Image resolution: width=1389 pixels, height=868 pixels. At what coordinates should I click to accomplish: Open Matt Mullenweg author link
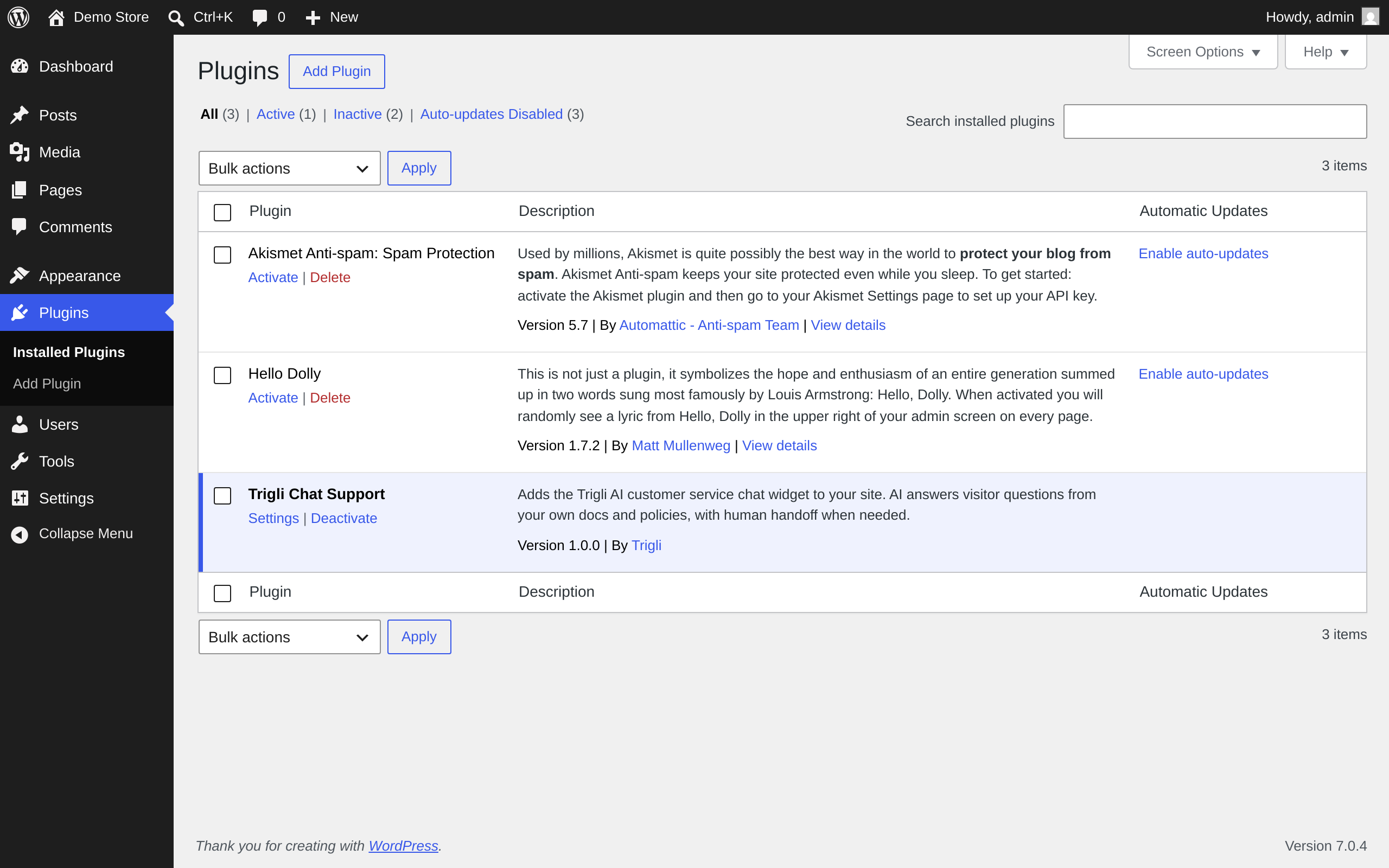click(681, 446)
